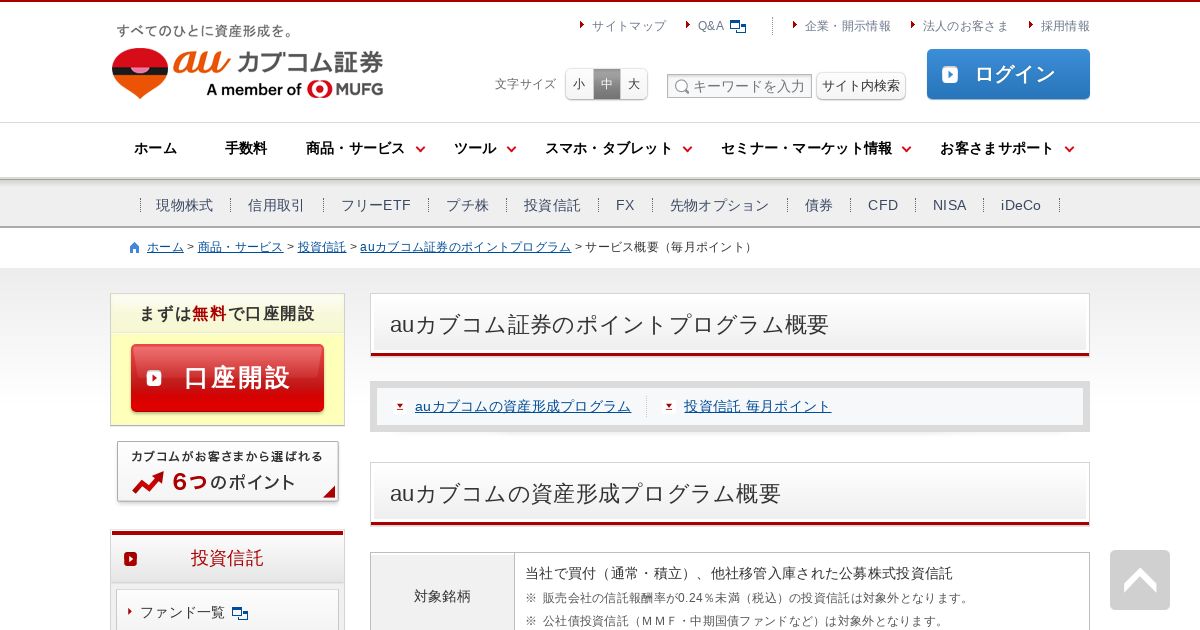Jump to auカブコムの資産形成プログラム anchor link
The image size is (1200, 630).
coord(523,406)
